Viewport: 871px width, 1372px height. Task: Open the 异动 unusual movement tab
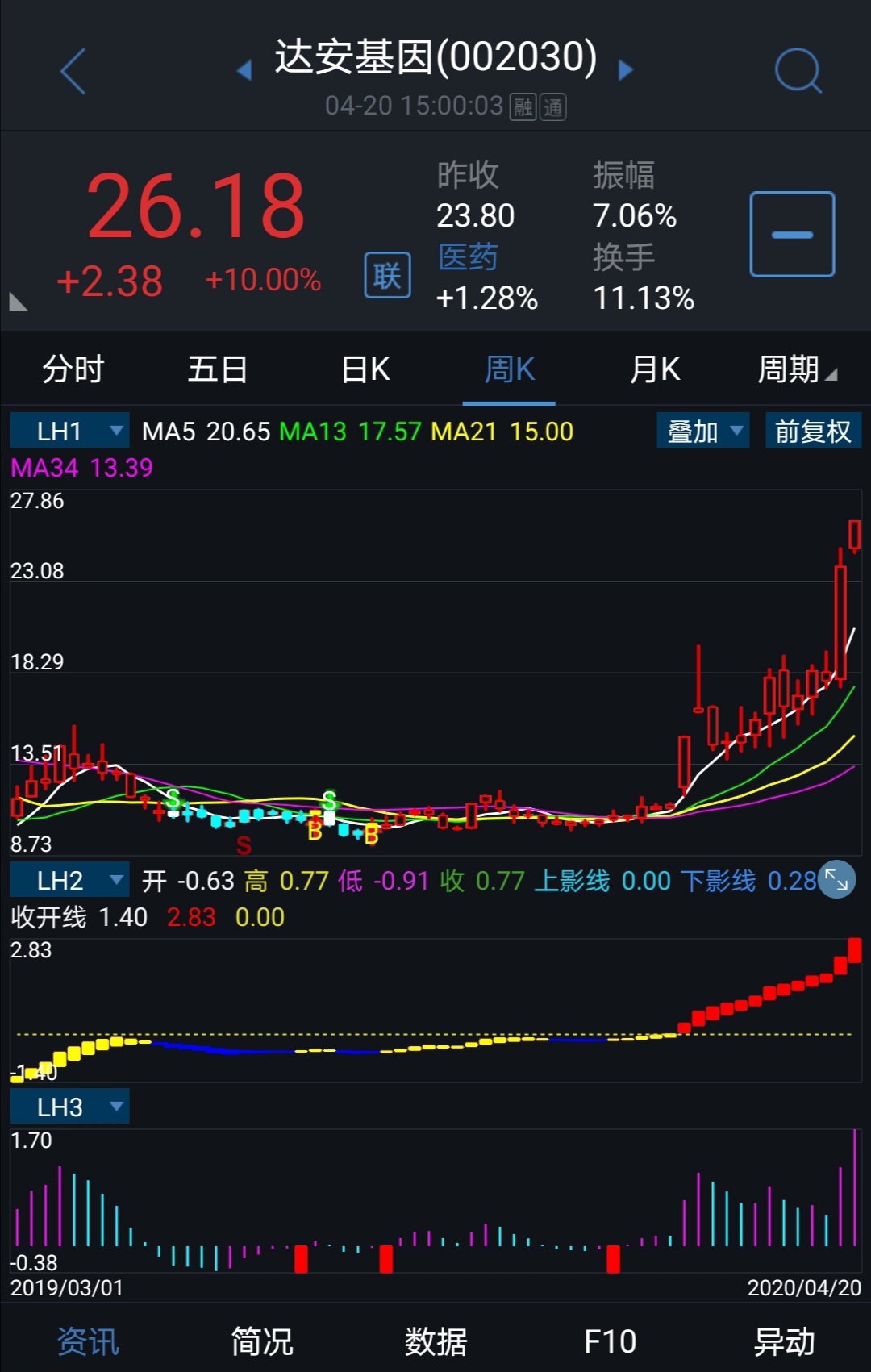[784, 1341]
